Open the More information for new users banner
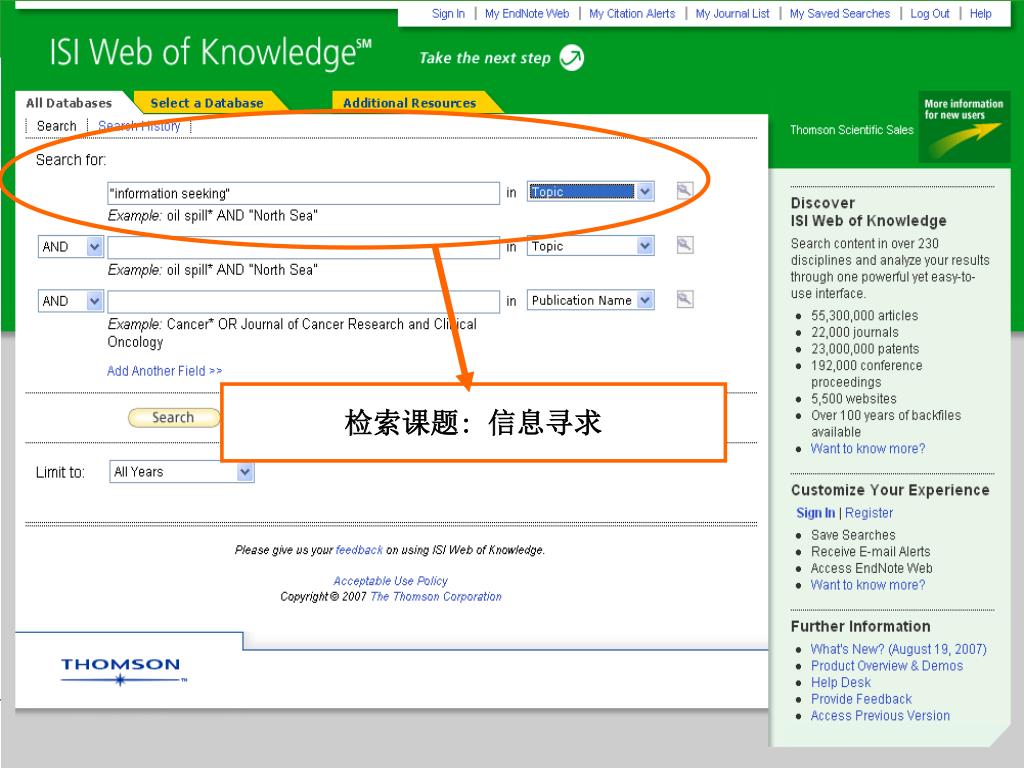 (963, 127)
